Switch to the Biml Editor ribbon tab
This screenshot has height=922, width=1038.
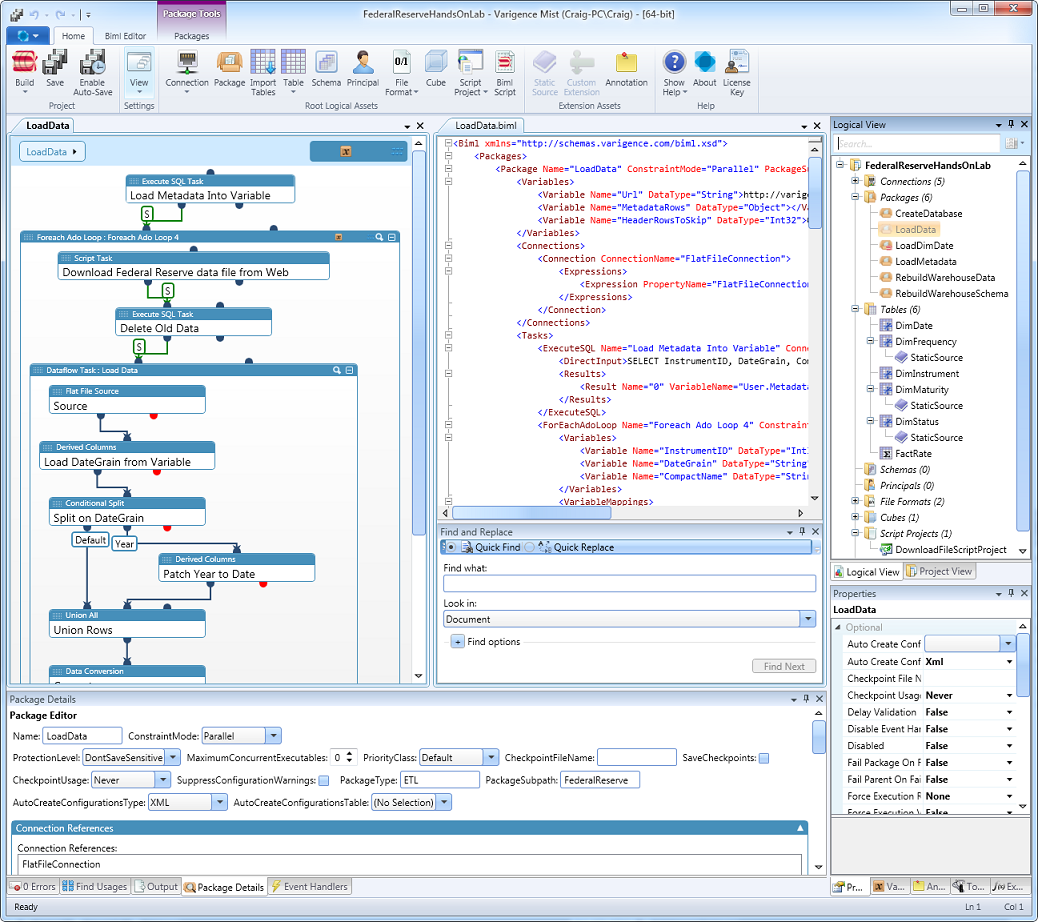[x=125, y=36]
